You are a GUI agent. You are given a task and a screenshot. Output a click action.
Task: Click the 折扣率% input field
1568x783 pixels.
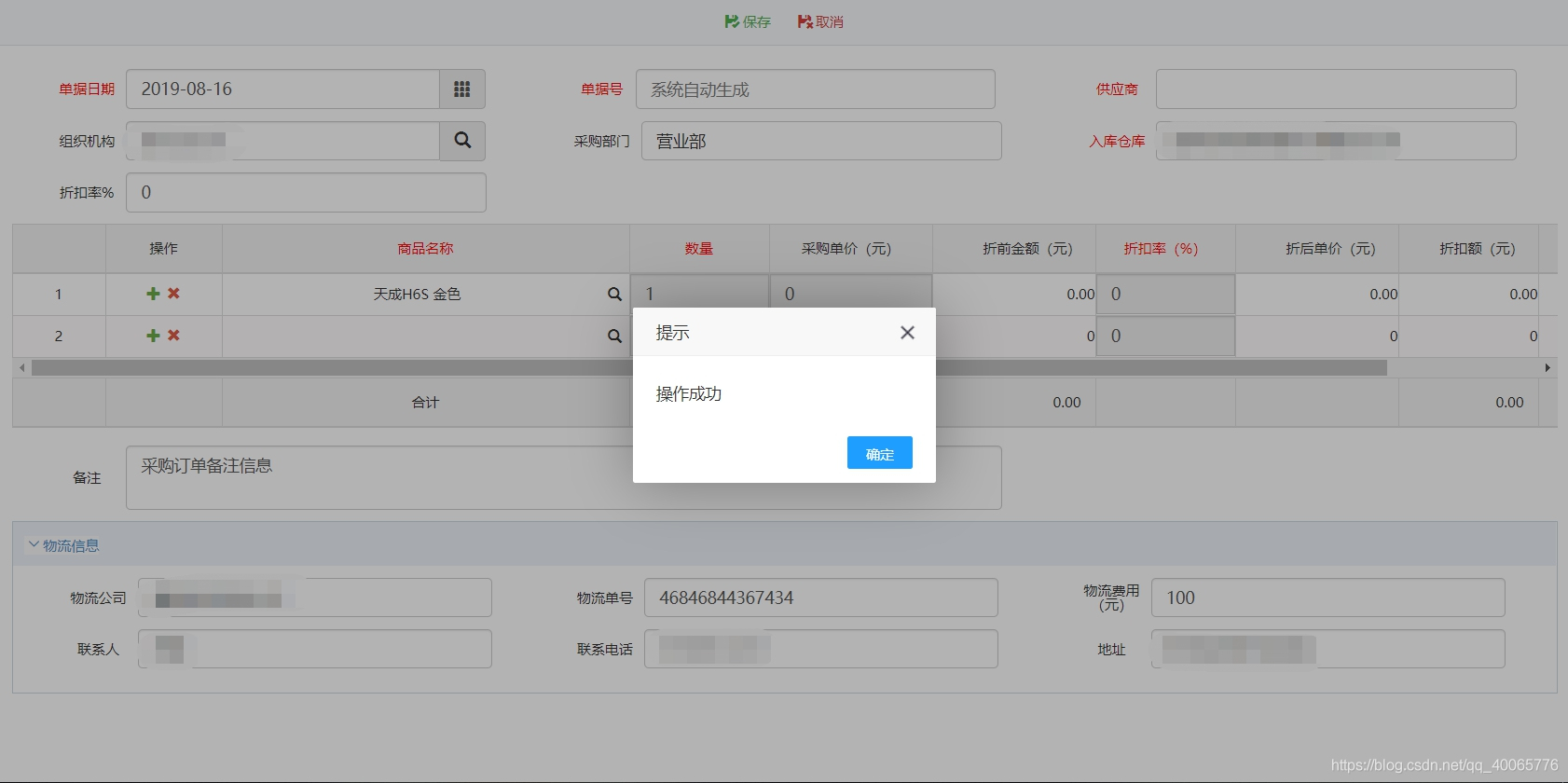[306, 192]
